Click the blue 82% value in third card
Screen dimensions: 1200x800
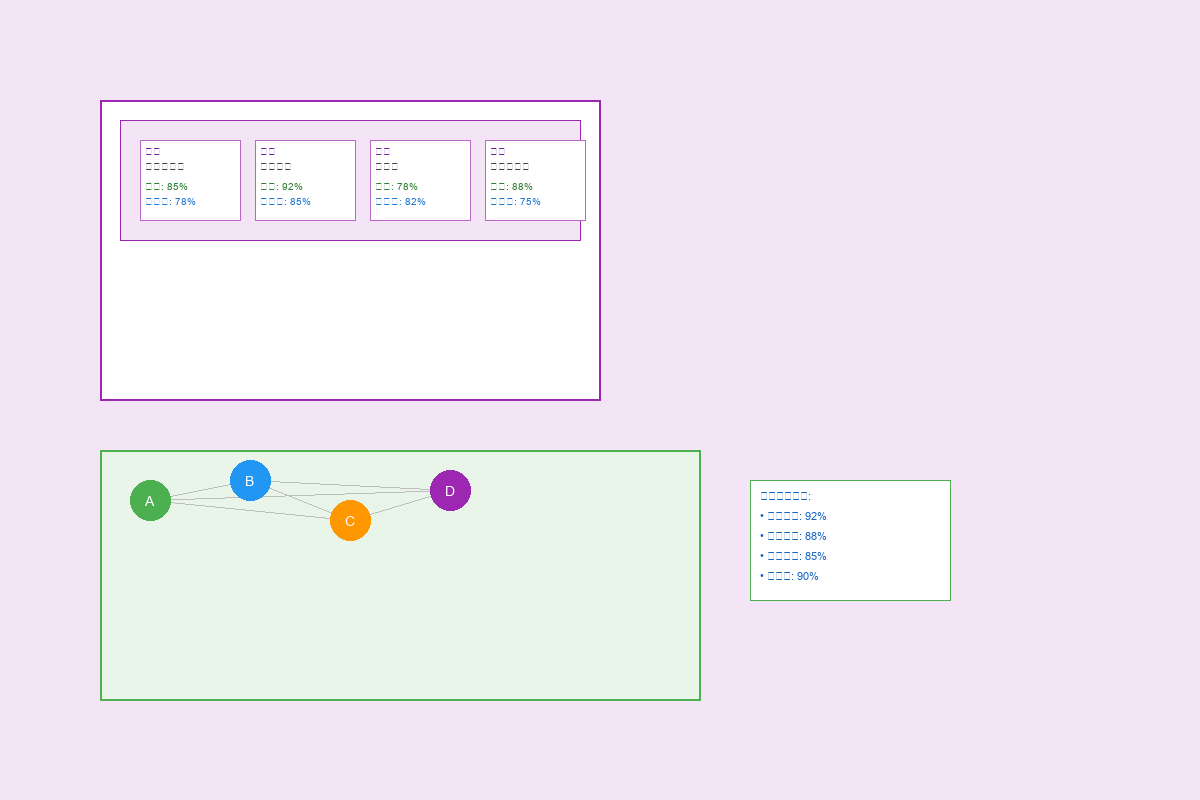coord(401,202)
